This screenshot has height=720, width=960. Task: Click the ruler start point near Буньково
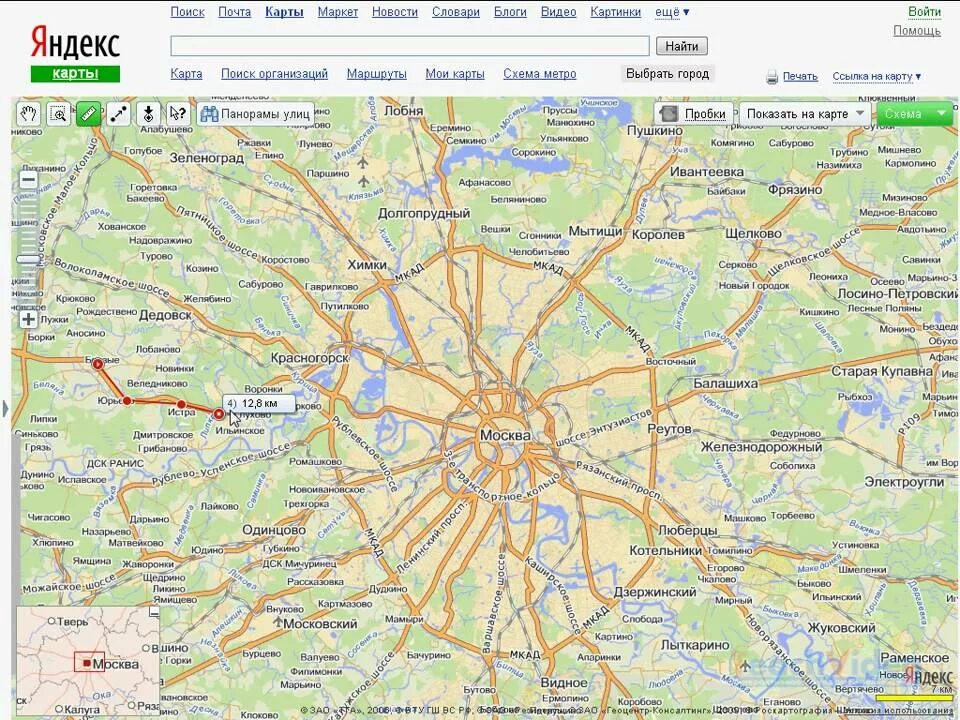98,364
